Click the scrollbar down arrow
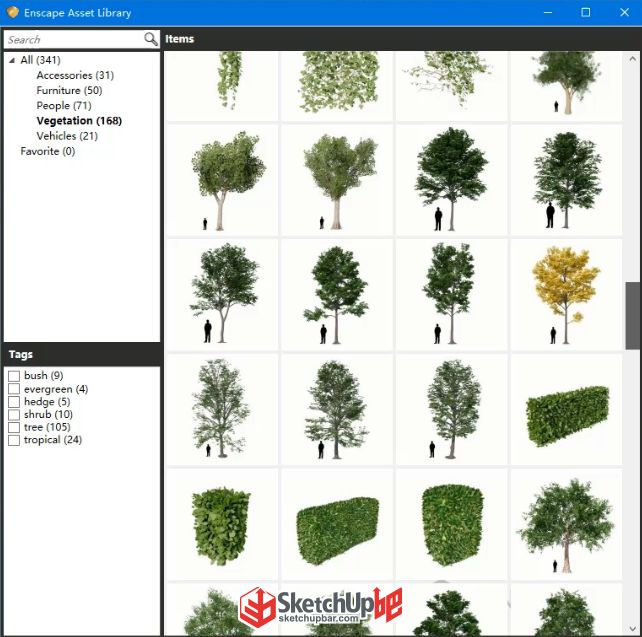The height and width of the screenshot is (637, 642). pos(632,629)
